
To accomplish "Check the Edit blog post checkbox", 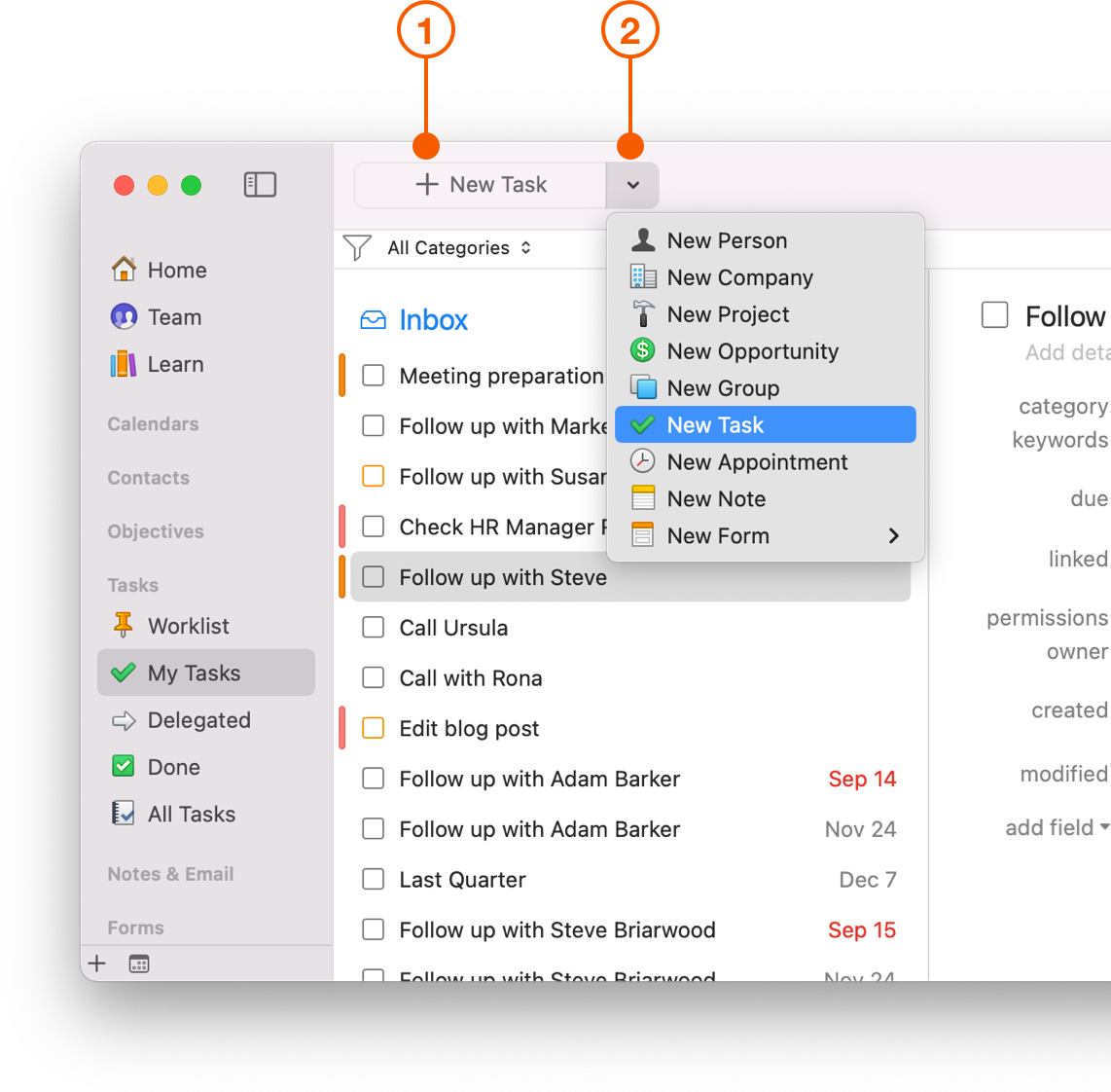I will pyautogui.click(x=373, y=727).
